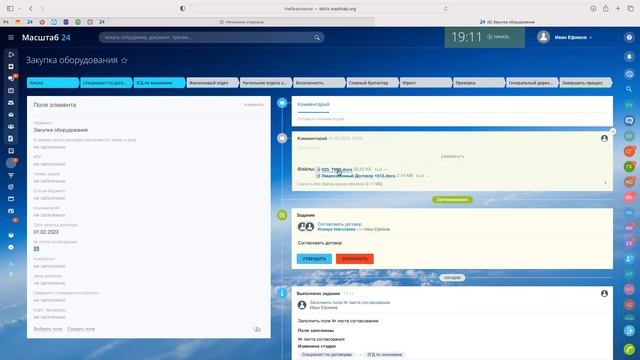Click the author avatar in the Комментарий card
The height and width of the screenshot is (360, 640).
604,138
